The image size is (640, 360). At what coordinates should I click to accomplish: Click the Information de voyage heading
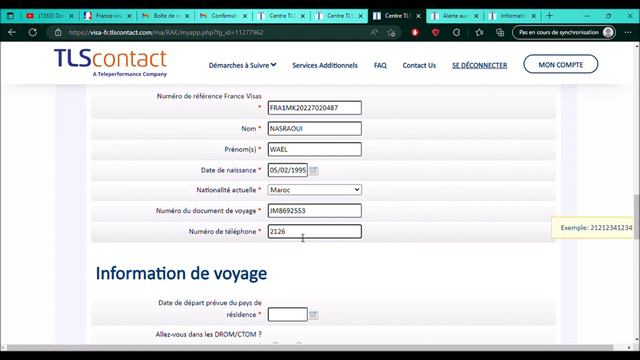(x=181, y=273)
